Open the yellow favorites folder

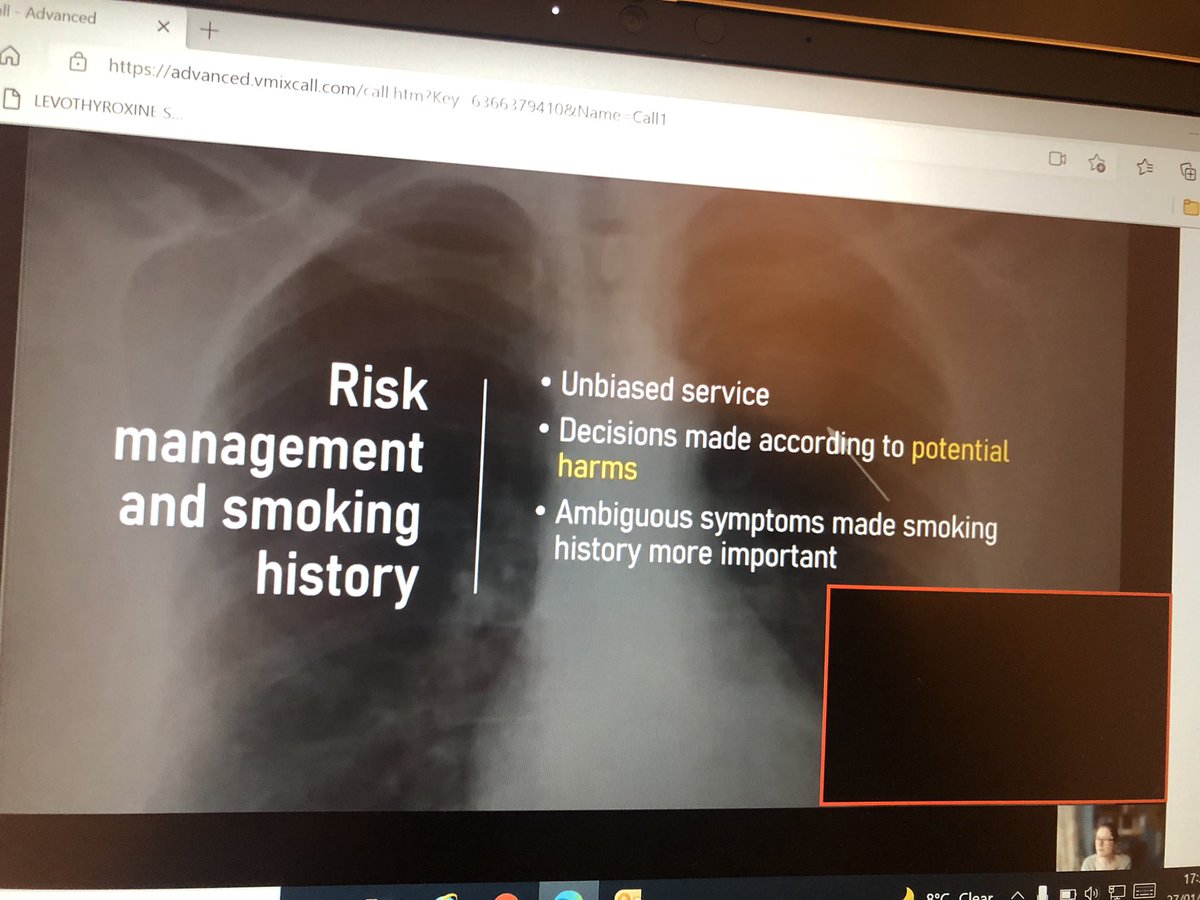point(1191,207)
